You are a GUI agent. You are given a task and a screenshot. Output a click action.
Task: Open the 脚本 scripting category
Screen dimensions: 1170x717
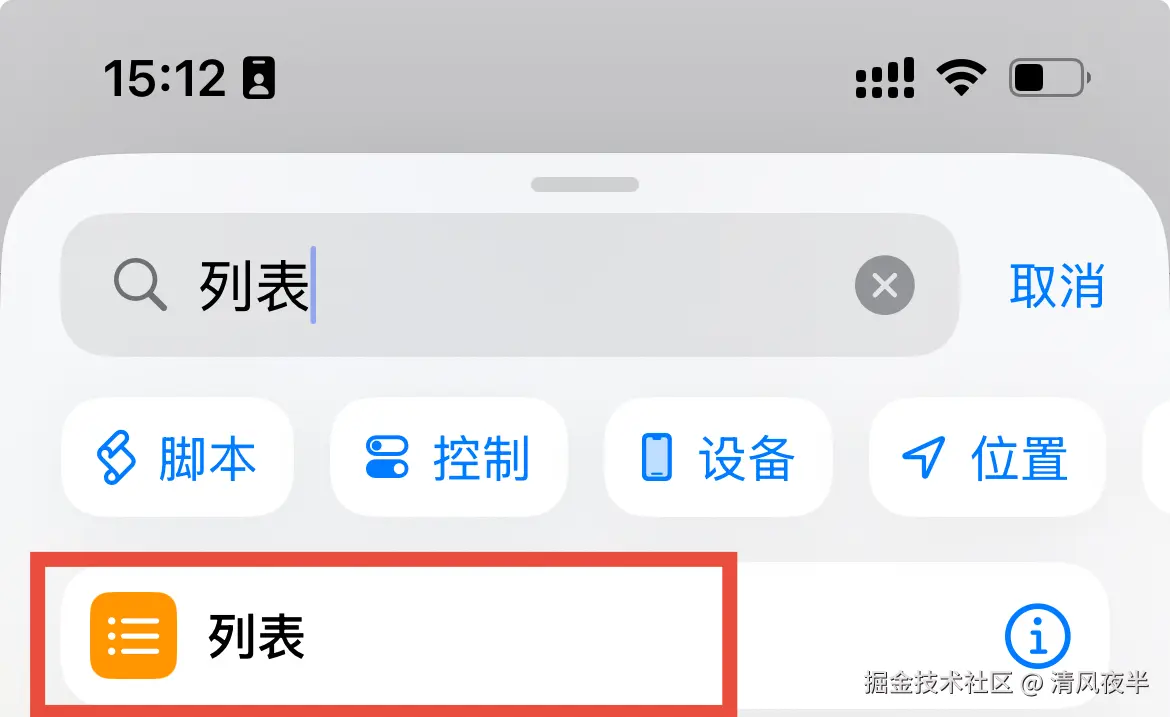pos(178,457)
